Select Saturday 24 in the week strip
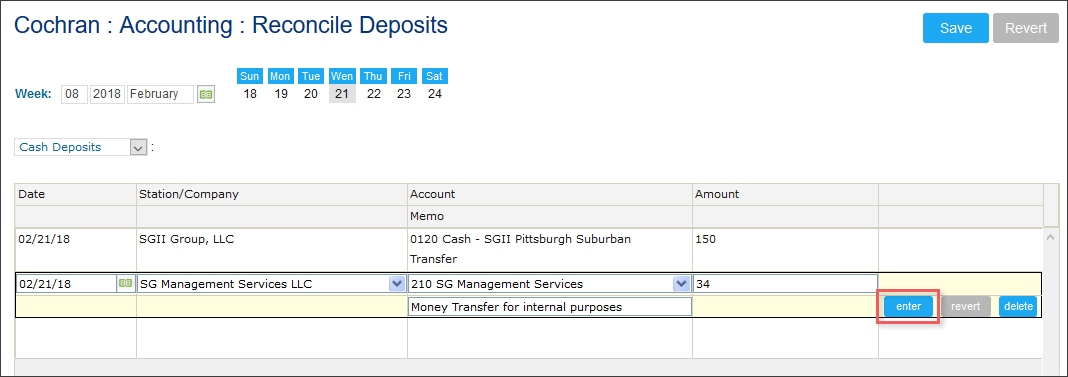 pyautogui.click(x=435, y=94)
